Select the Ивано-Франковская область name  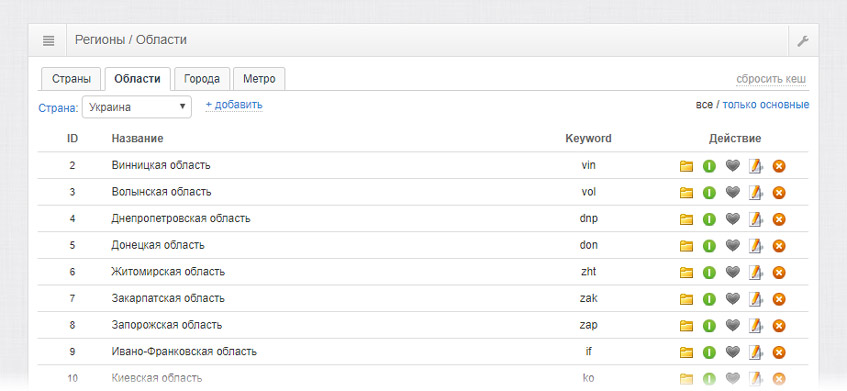[184, 352]
